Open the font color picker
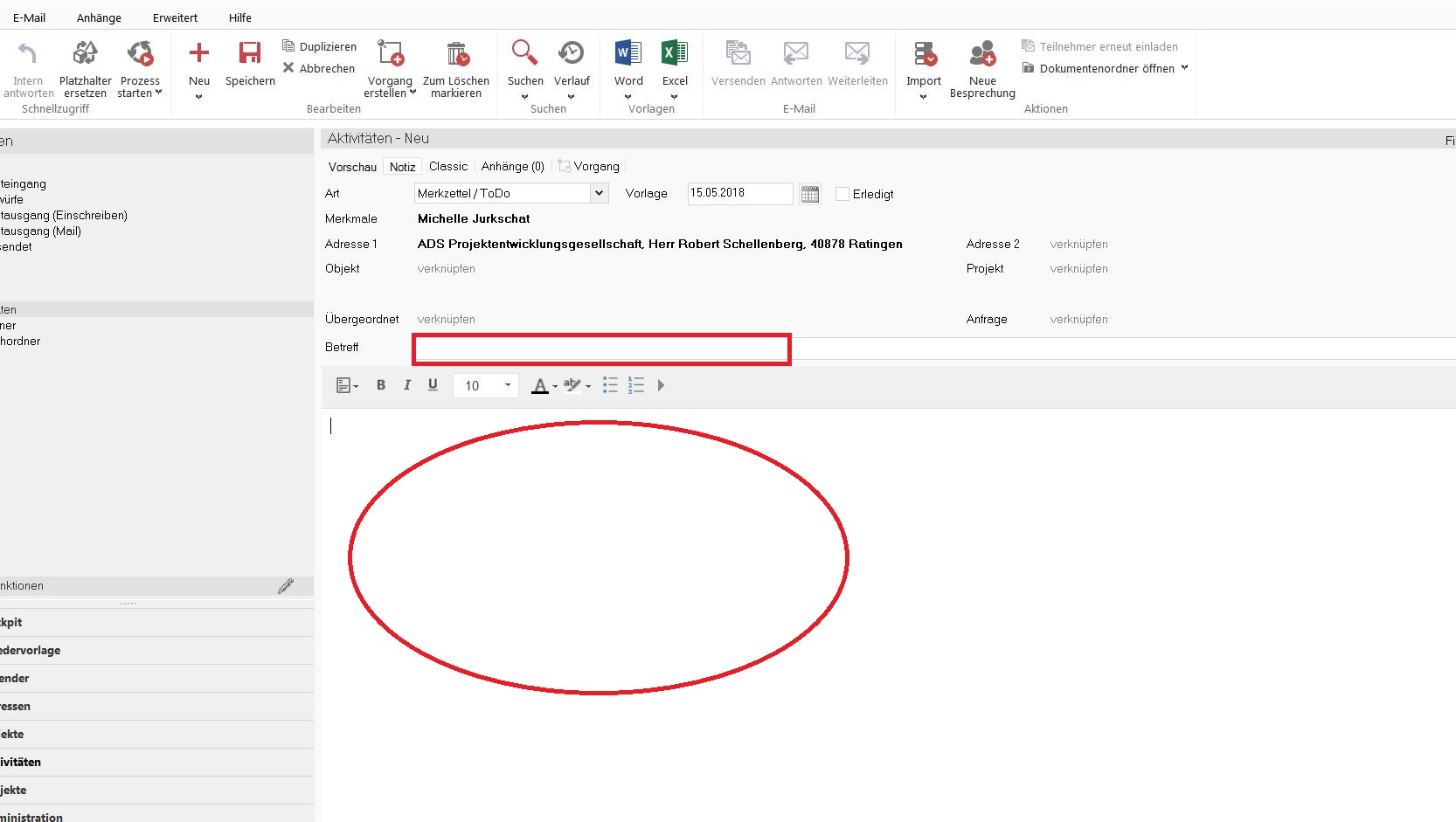 coord(555,386)
